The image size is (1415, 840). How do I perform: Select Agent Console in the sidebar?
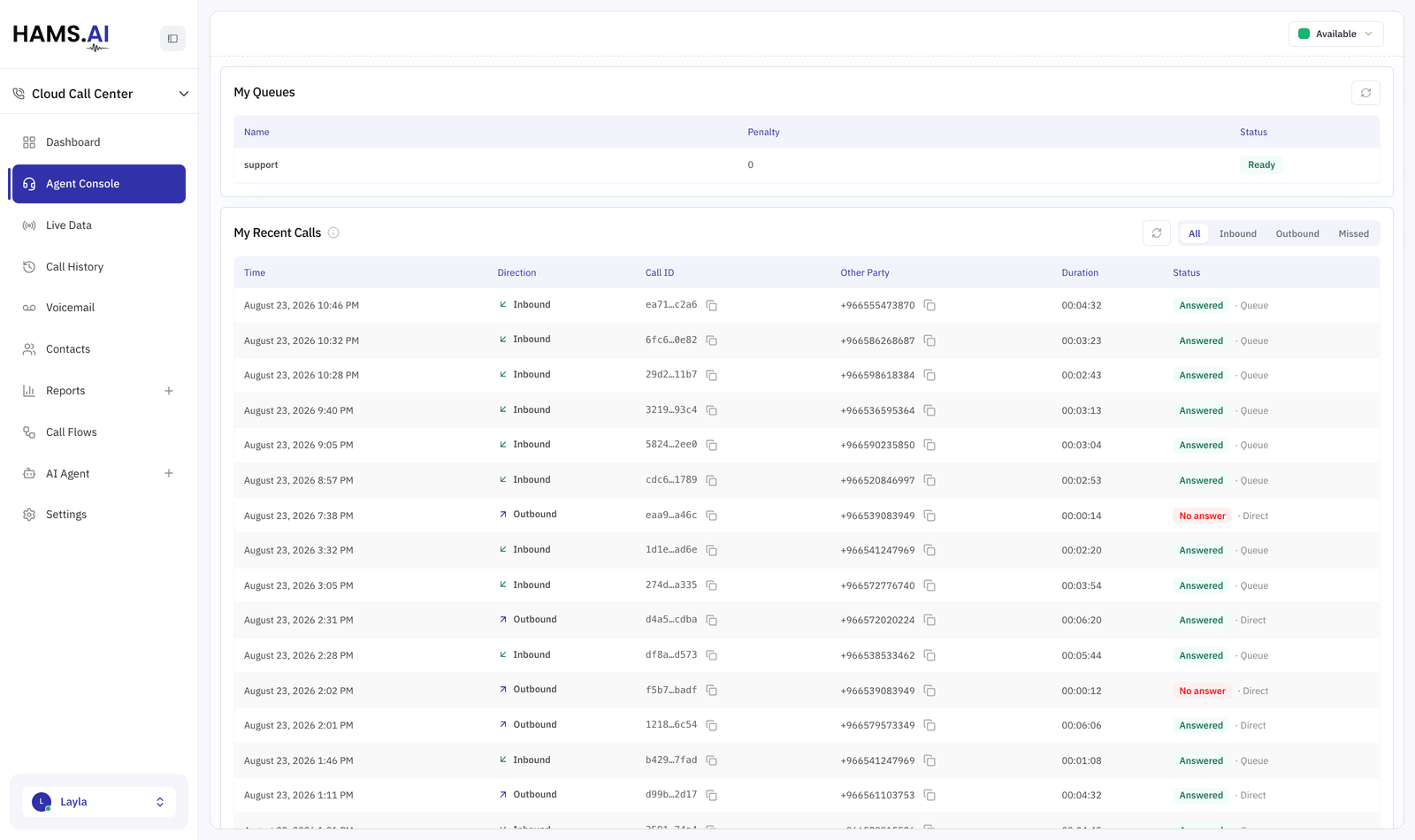coord(99,184)
